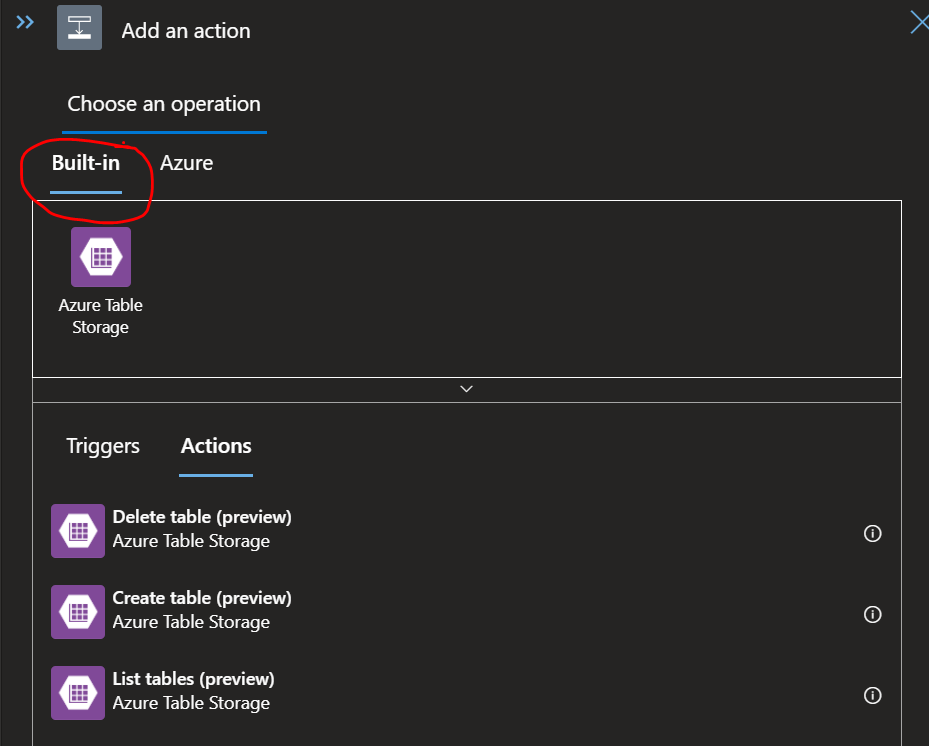Choose the Create table (preview) action

pyautogui.click(x=202, y=598)
